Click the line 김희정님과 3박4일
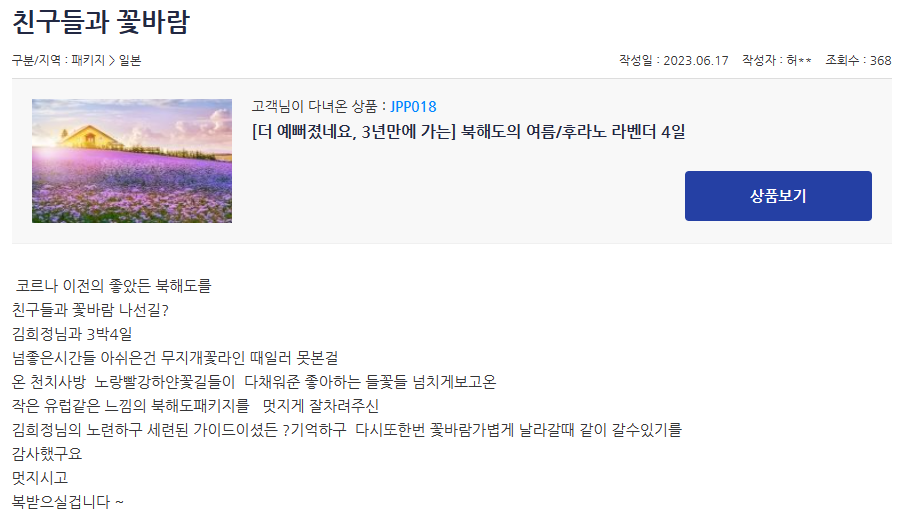The image size is (900, 525). tap(72, 334)
